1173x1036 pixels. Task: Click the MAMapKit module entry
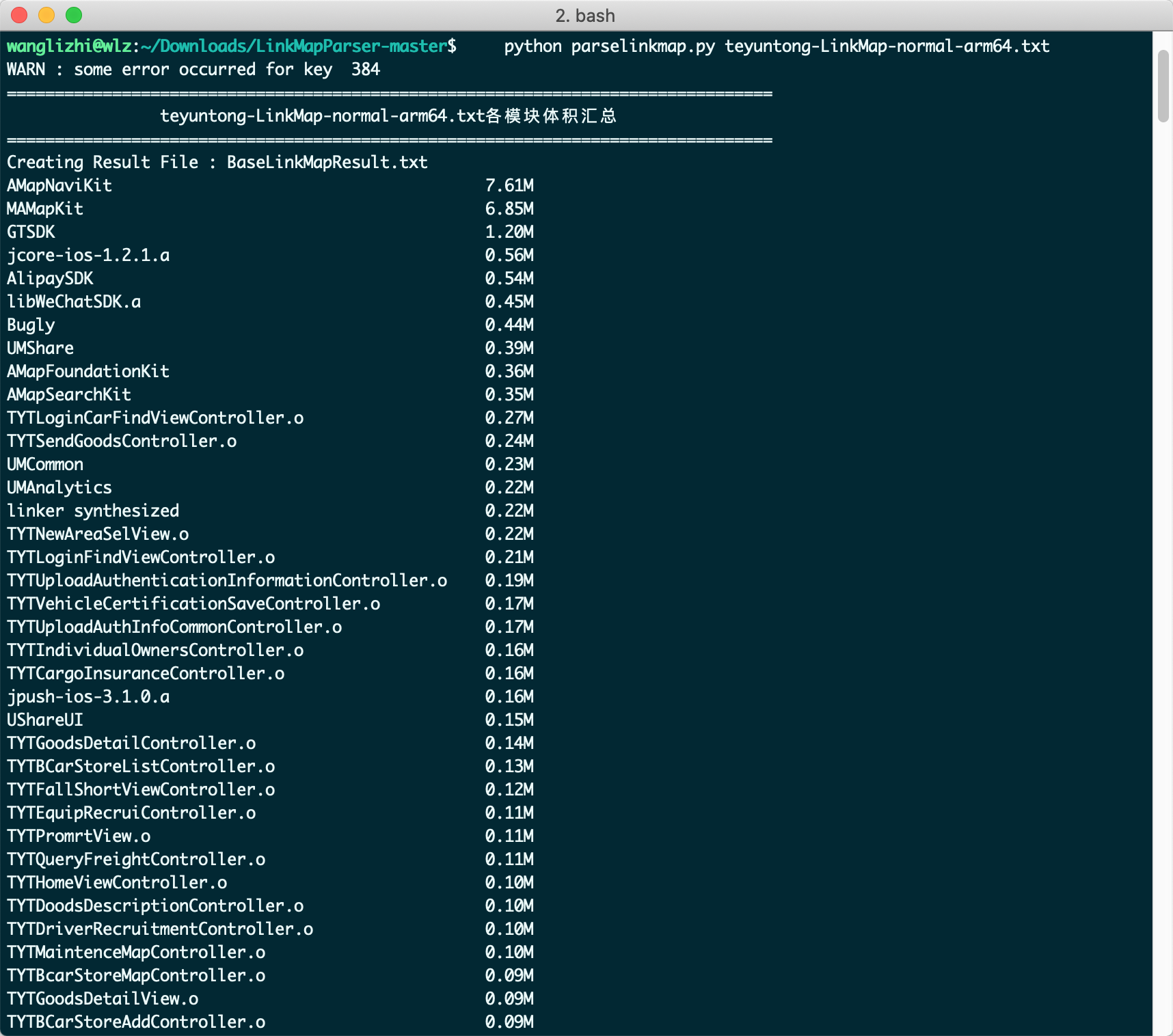[45, 209]
